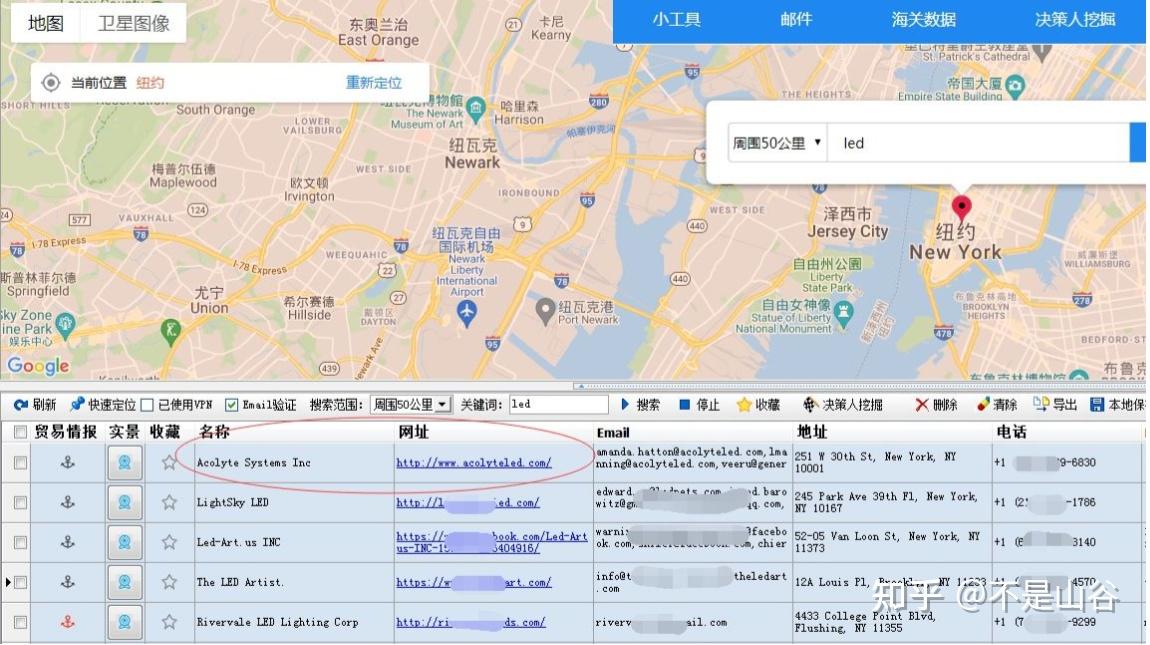This screenshot has height=645, width=1150.
Task: Star The LED Artist as favorite
Action: 169,582
